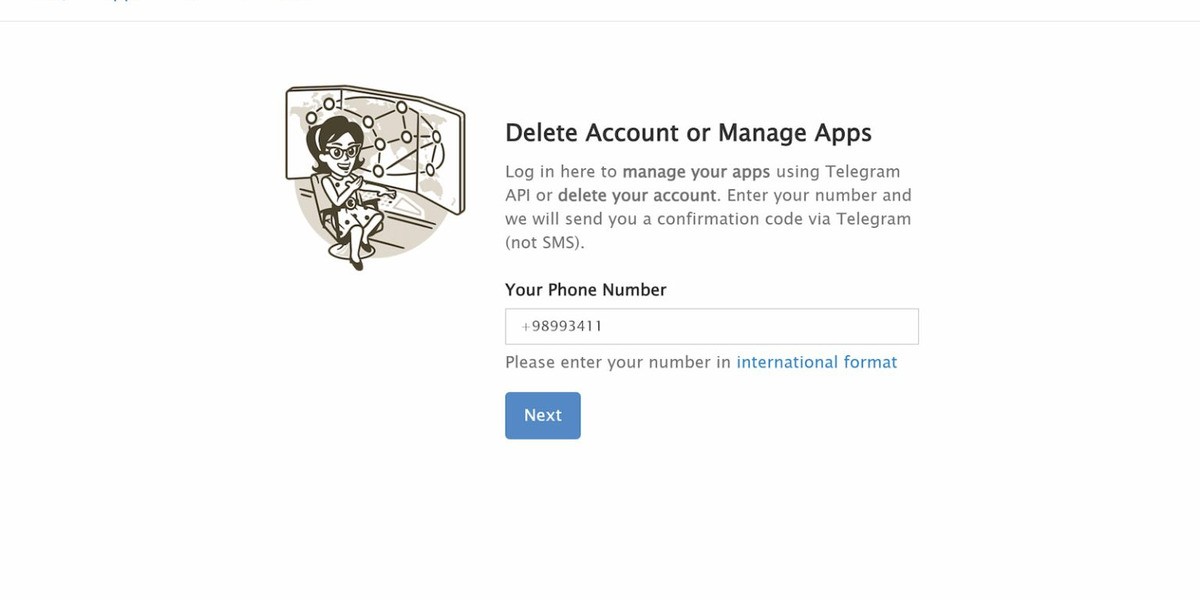Viewport: 1200px width, 600px height.
Task: Click the bold manage your apps text
Action: click(696, 171)
